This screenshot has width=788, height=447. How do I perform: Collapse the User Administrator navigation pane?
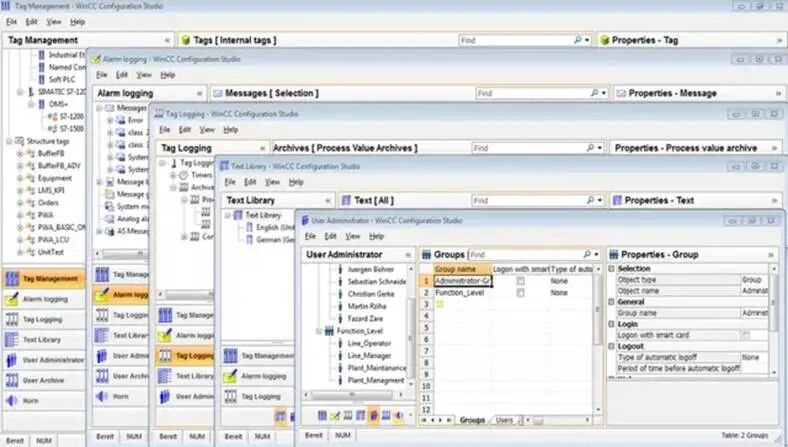[x=408, y=254]
